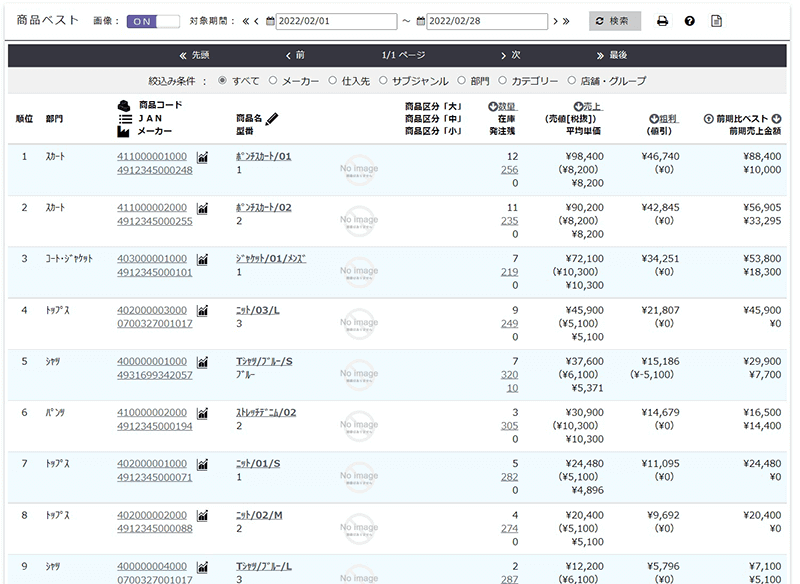Sort descending by 粗利 column arrow
This screenshot has width=800, height=584.
[654, 118]
